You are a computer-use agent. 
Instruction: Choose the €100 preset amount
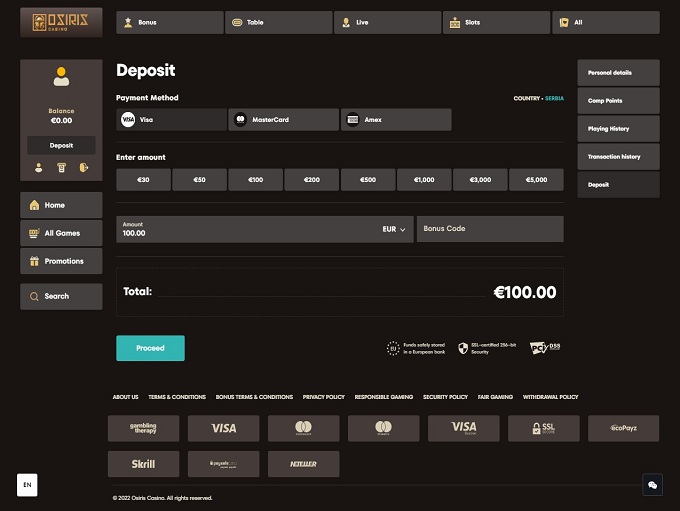(255, 180)
